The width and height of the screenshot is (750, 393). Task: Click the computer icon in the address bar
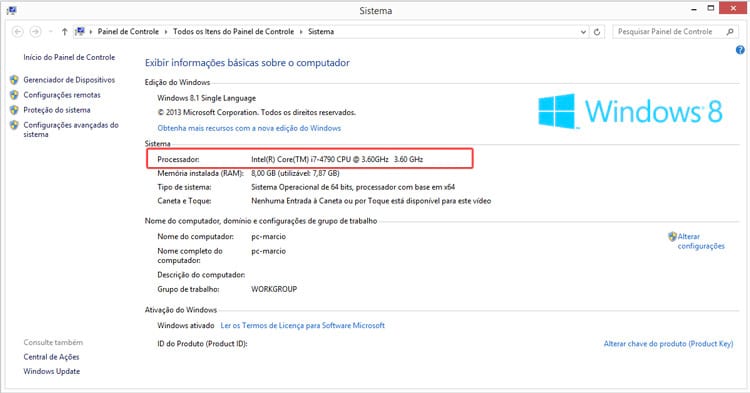point(80,32)
